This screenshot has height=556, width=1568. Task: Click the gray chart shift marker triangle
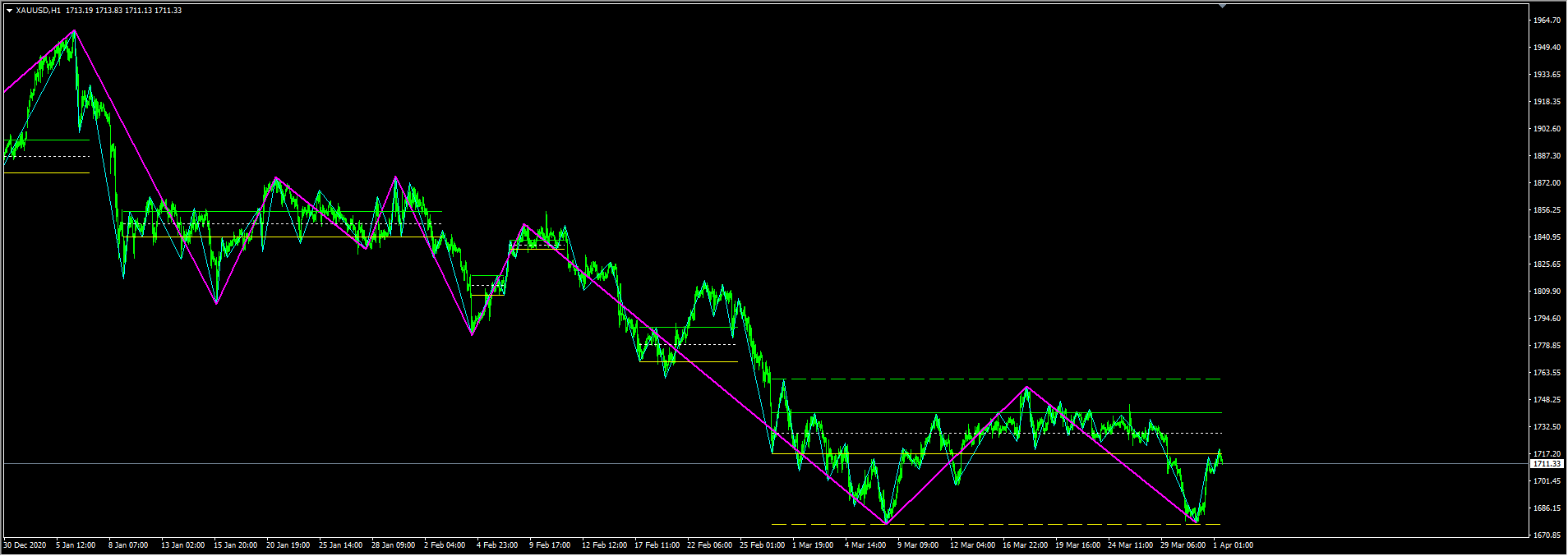coord(1222,6)
